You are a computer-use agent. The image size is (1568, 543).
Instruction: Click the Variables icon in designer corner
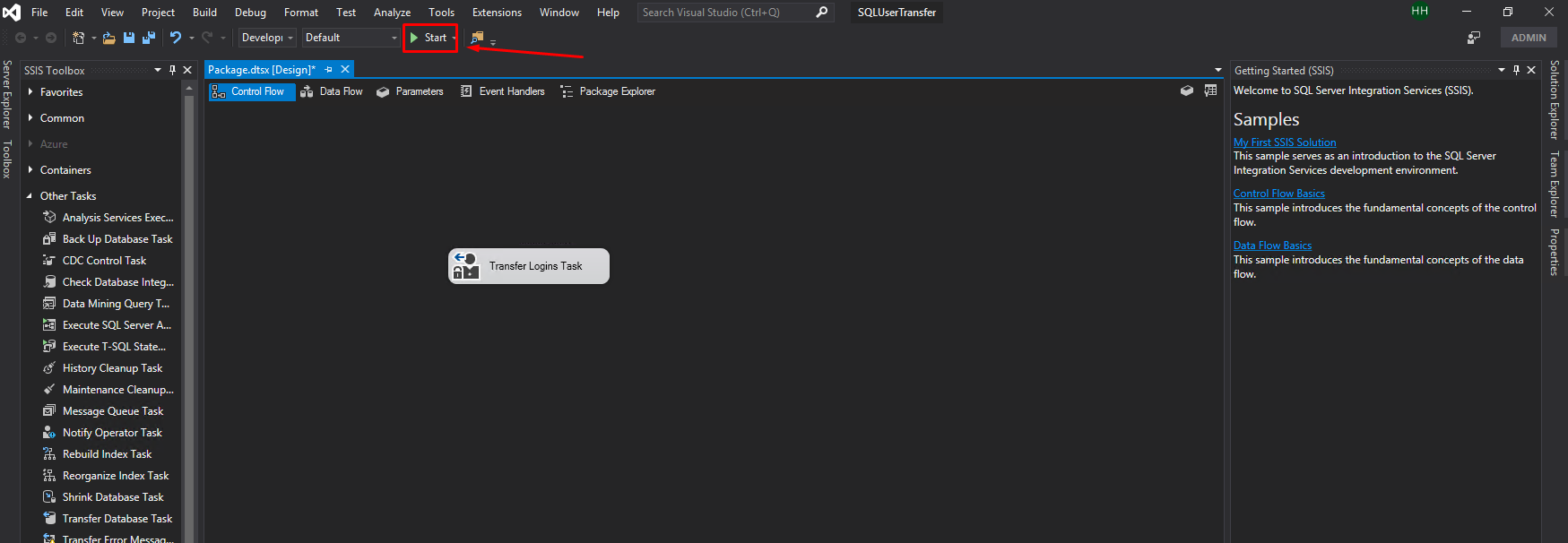pos(1210,90)
